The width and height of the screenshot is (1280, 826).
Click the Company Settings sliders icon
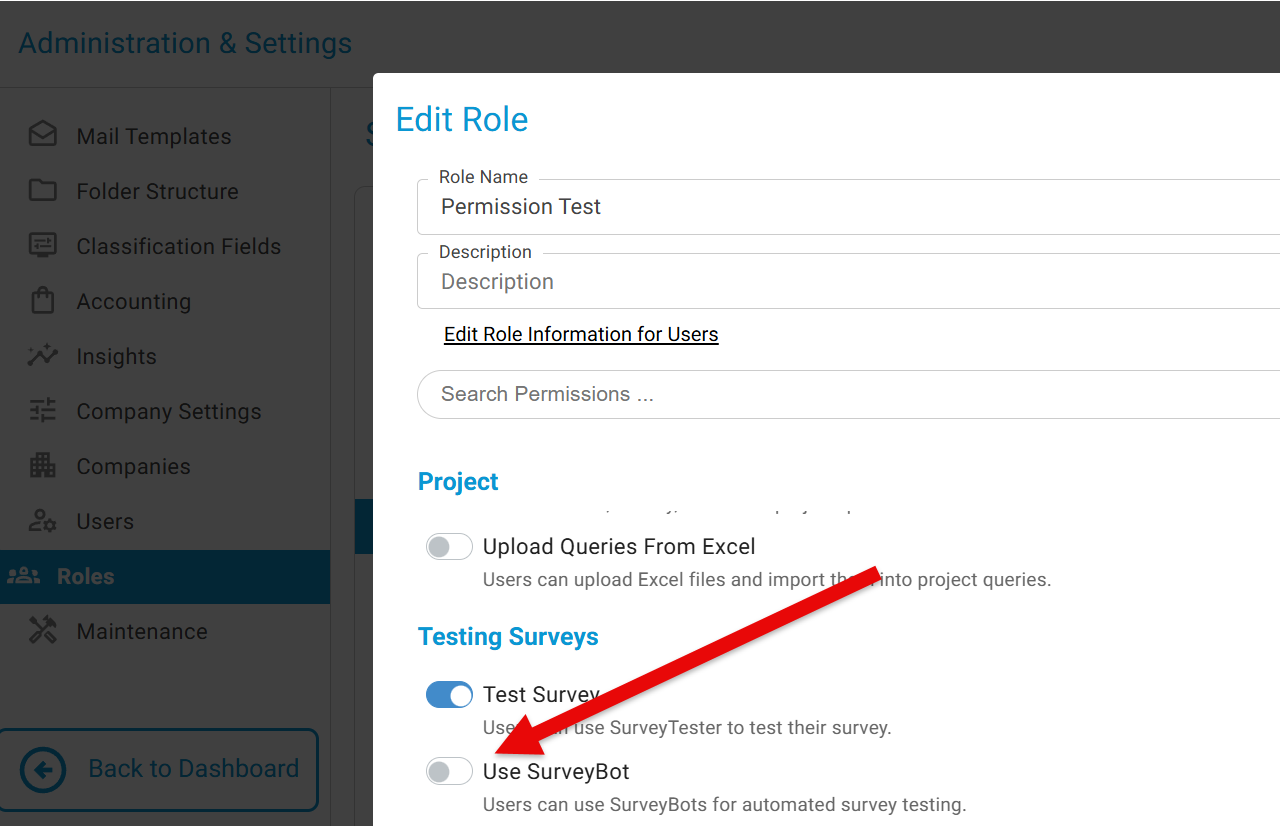click(x=42, y=410)
